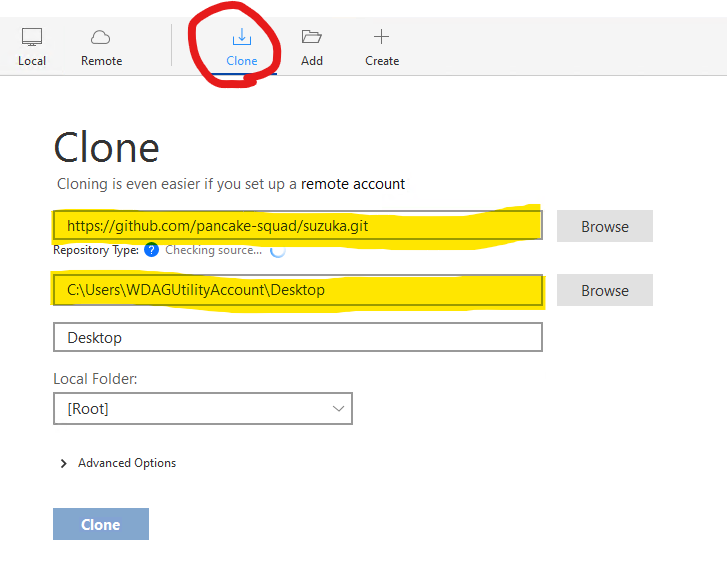Click the Checking source loading spinner

click(x=278, y=251)
